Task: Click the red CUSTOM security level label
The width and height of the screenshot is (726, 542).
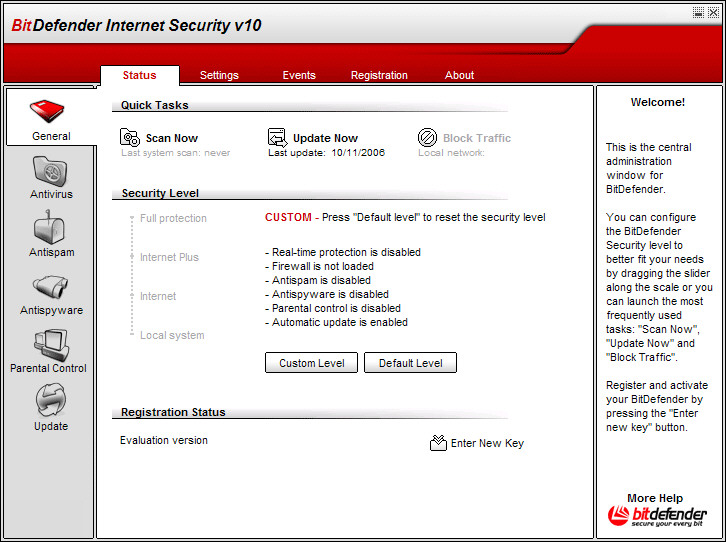Action: (x=288, y=217)
